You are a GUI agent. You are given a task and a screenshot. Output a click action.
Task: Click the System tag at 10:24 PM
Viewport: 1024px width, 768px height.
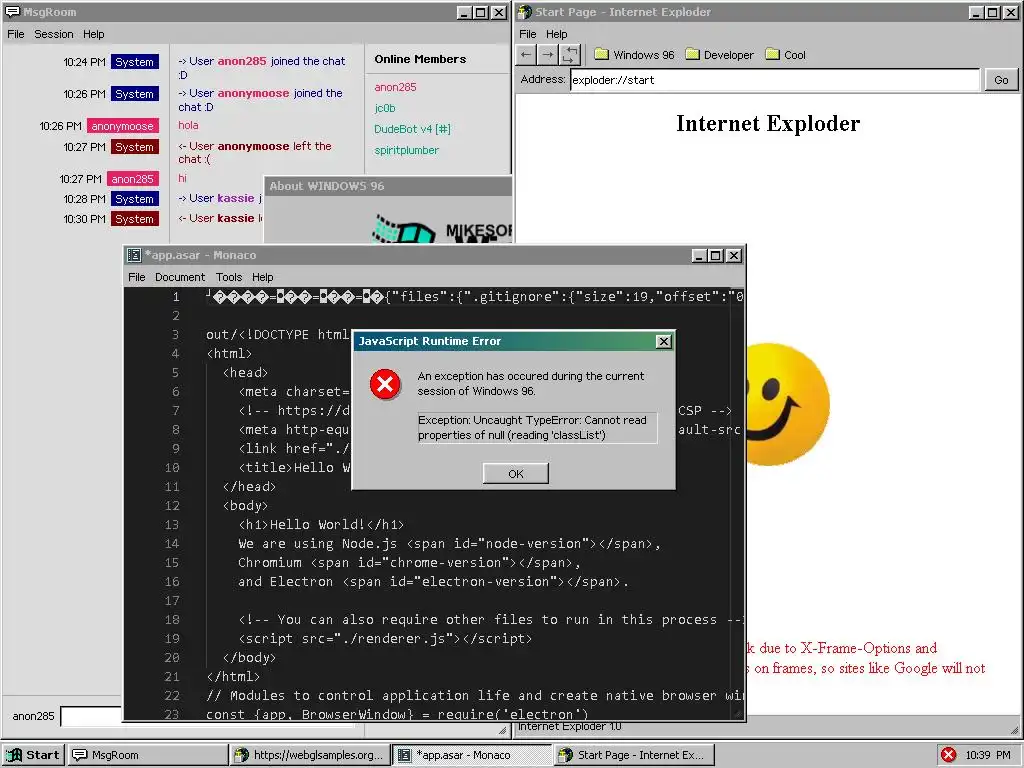coord(135,62)
